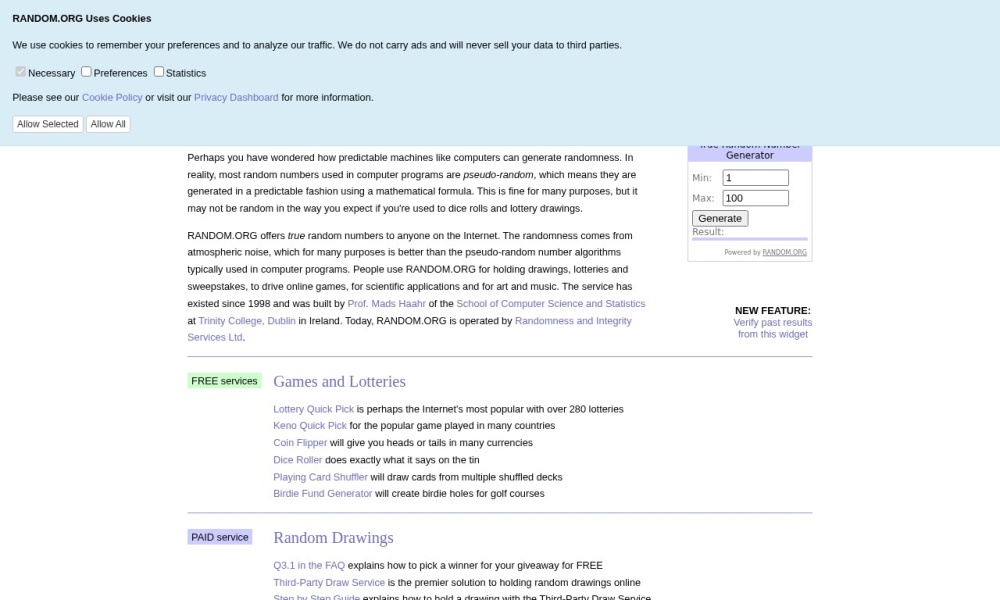Screen dimensions: 1000x600
Task: Click the Result label in generator widget
Action: point(708,232)
